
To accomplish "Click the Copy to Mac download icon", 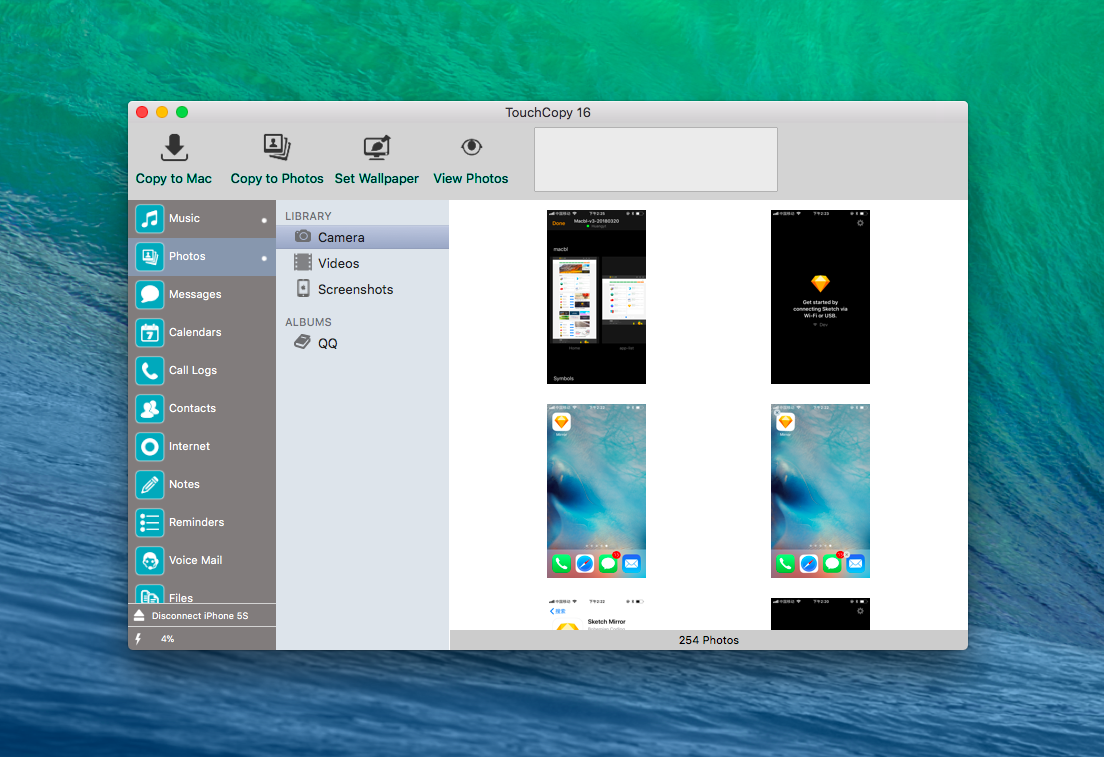I will point(174,147).
